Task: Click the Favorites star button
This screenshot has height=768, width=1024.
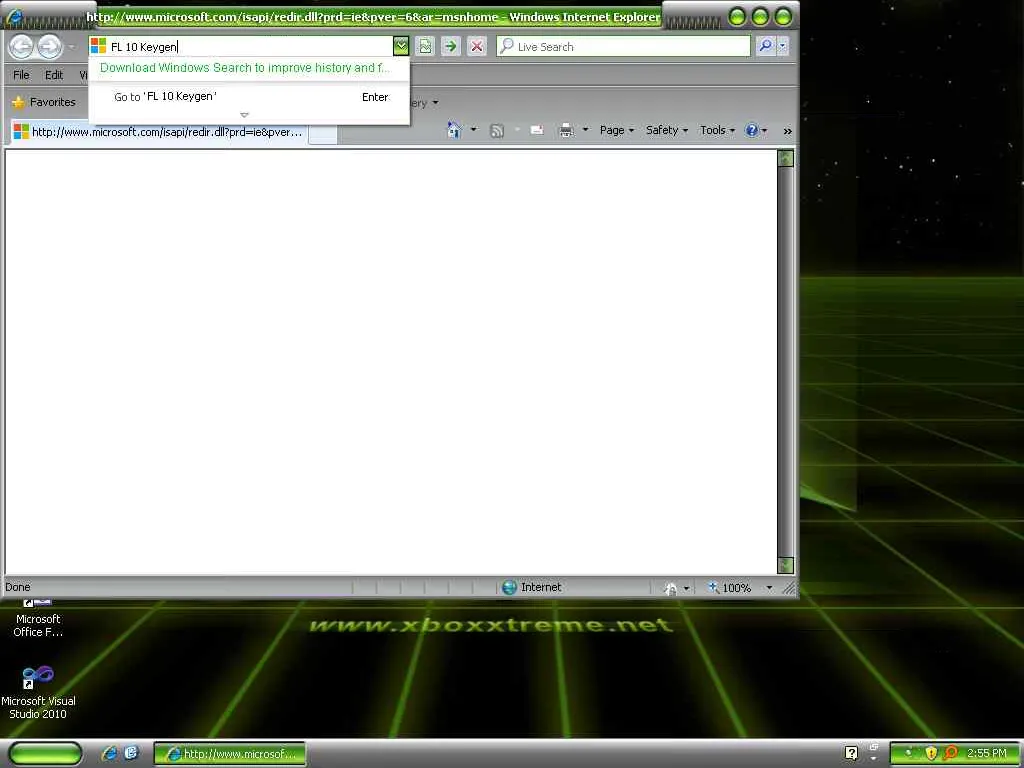Action: click(44, 102)
